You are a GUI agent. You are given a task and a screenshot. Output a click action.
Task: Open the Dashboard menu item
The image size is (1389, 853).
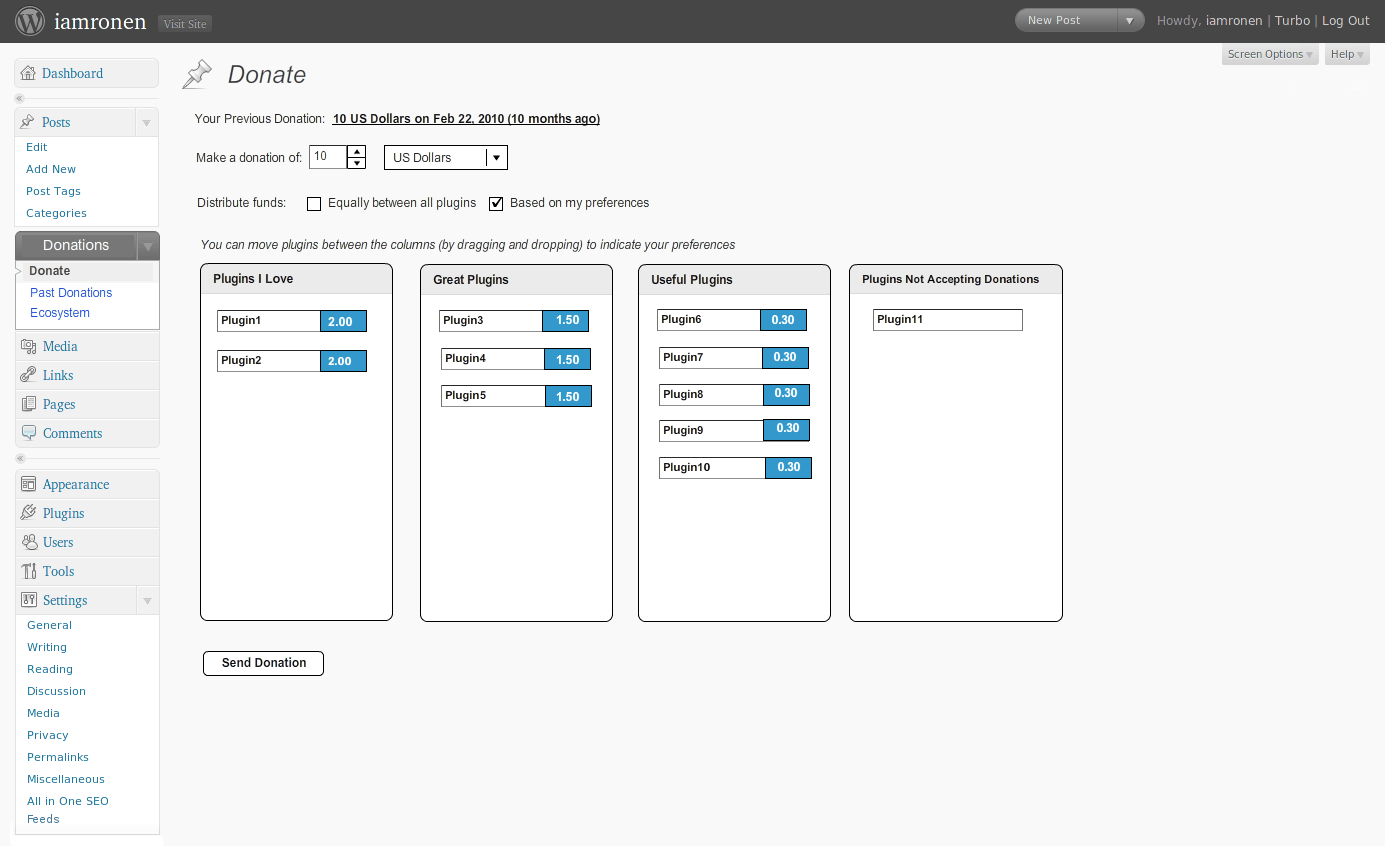(x=86, y=73)
